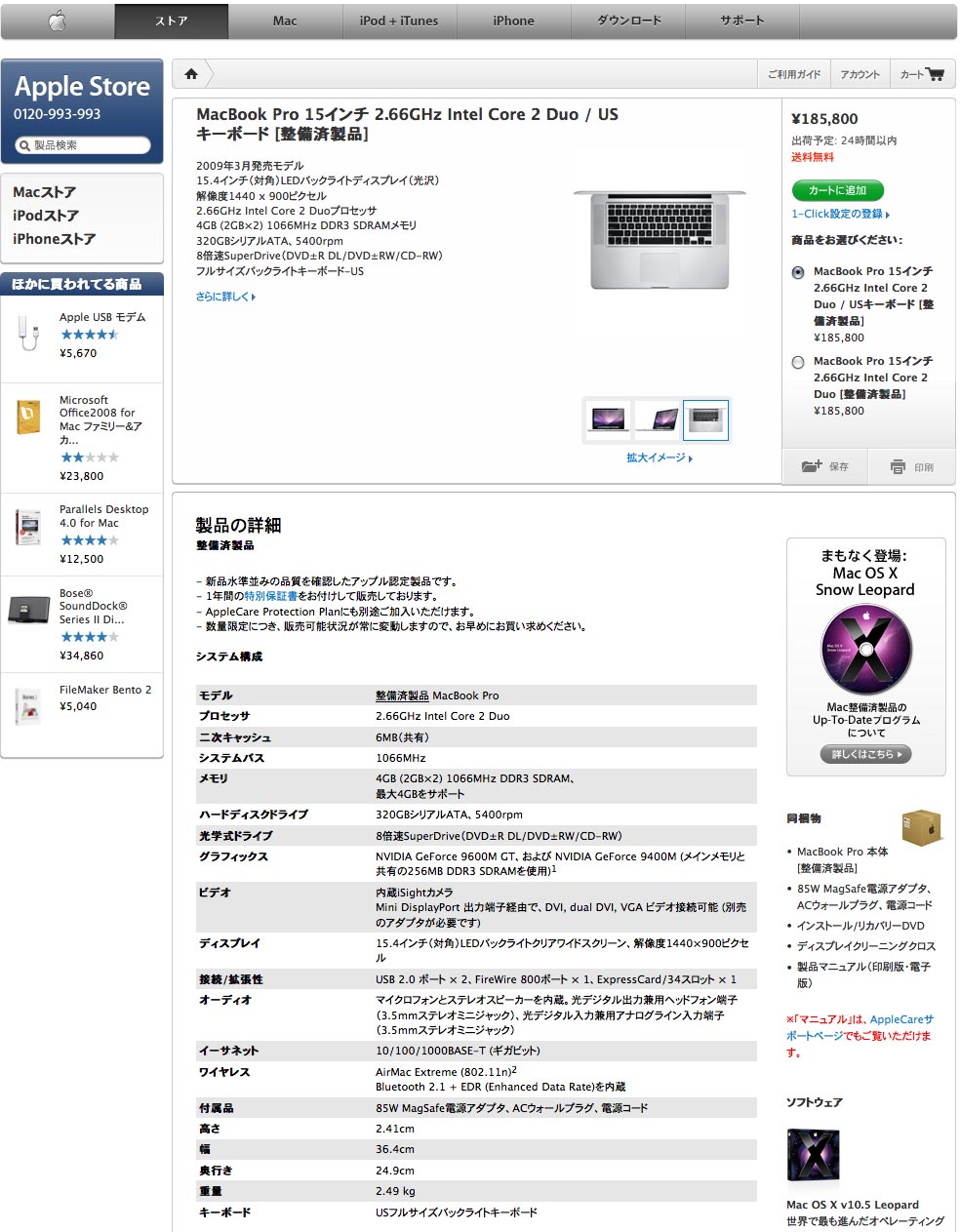This screenshot has width=960, height=1232.
Task: Open 特別保証書 warranty link
Action: (270, 596)
